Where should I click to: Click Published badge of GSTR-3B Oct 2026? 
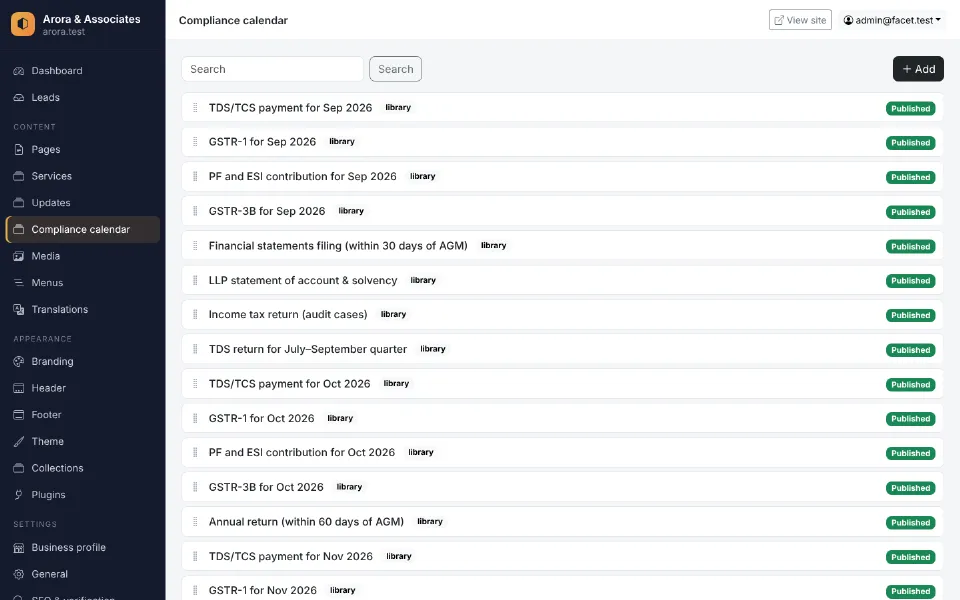[x=910, y=489]
